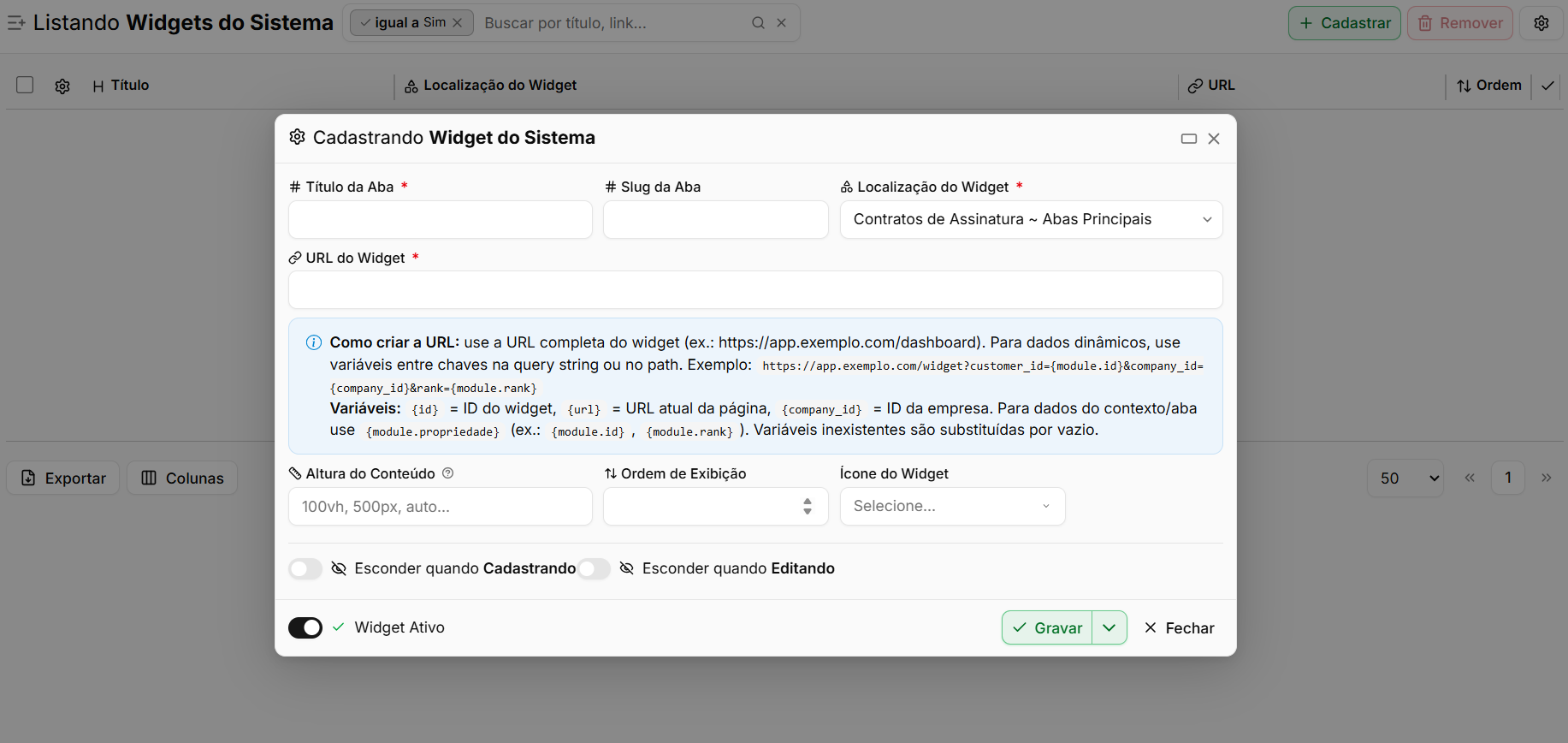Open the Ícone do Widget Selecione dropdown
Screen dimensions: 1568x743
click(953, 506)
